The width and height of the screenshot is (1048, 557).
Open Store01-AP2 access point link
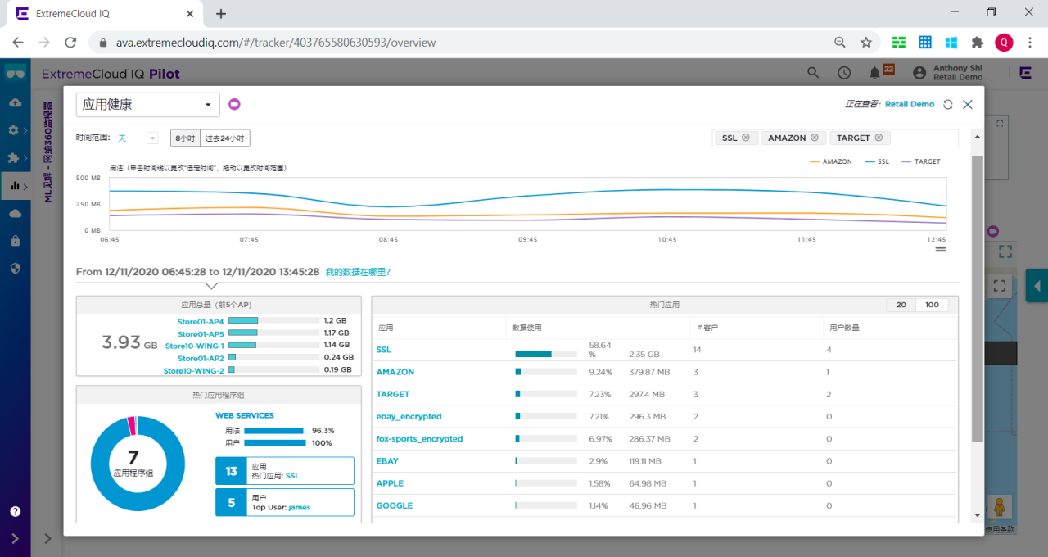pos(201,358)
